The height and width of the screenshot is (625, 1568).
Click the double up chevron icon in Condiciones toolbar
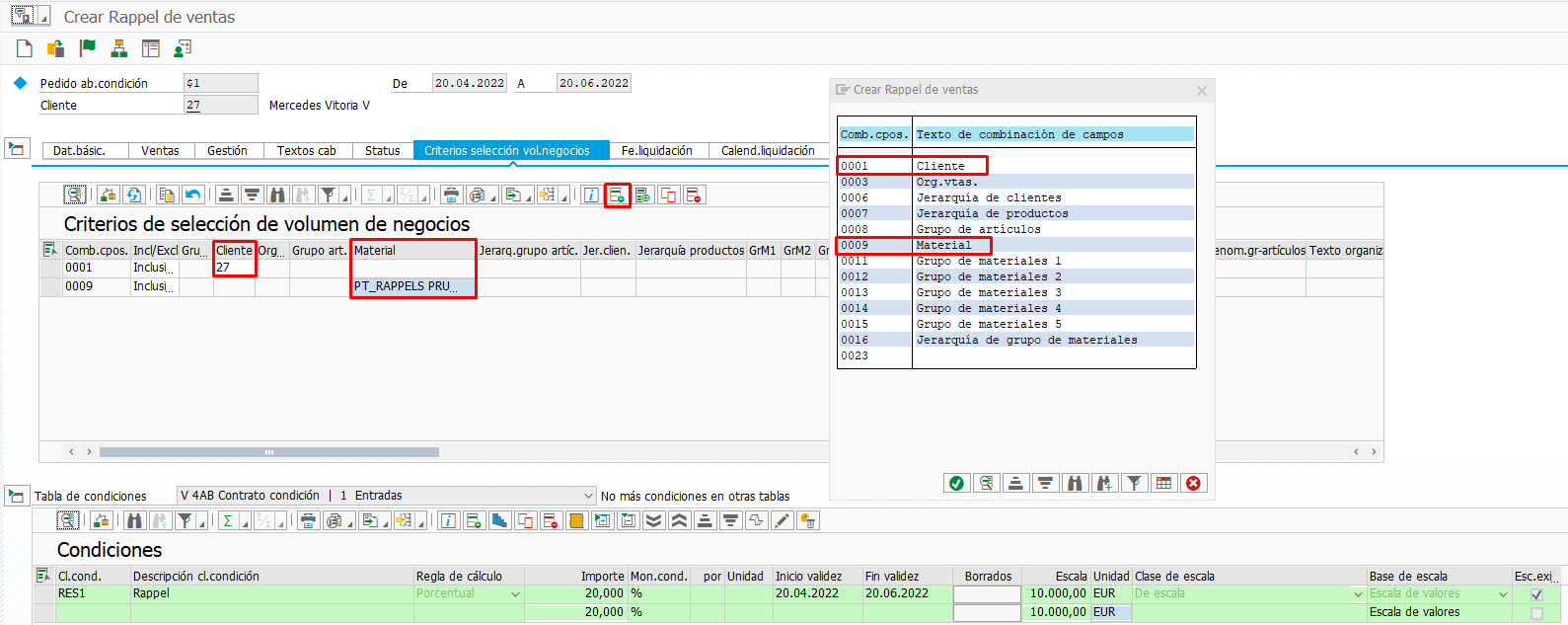(679, 520)
